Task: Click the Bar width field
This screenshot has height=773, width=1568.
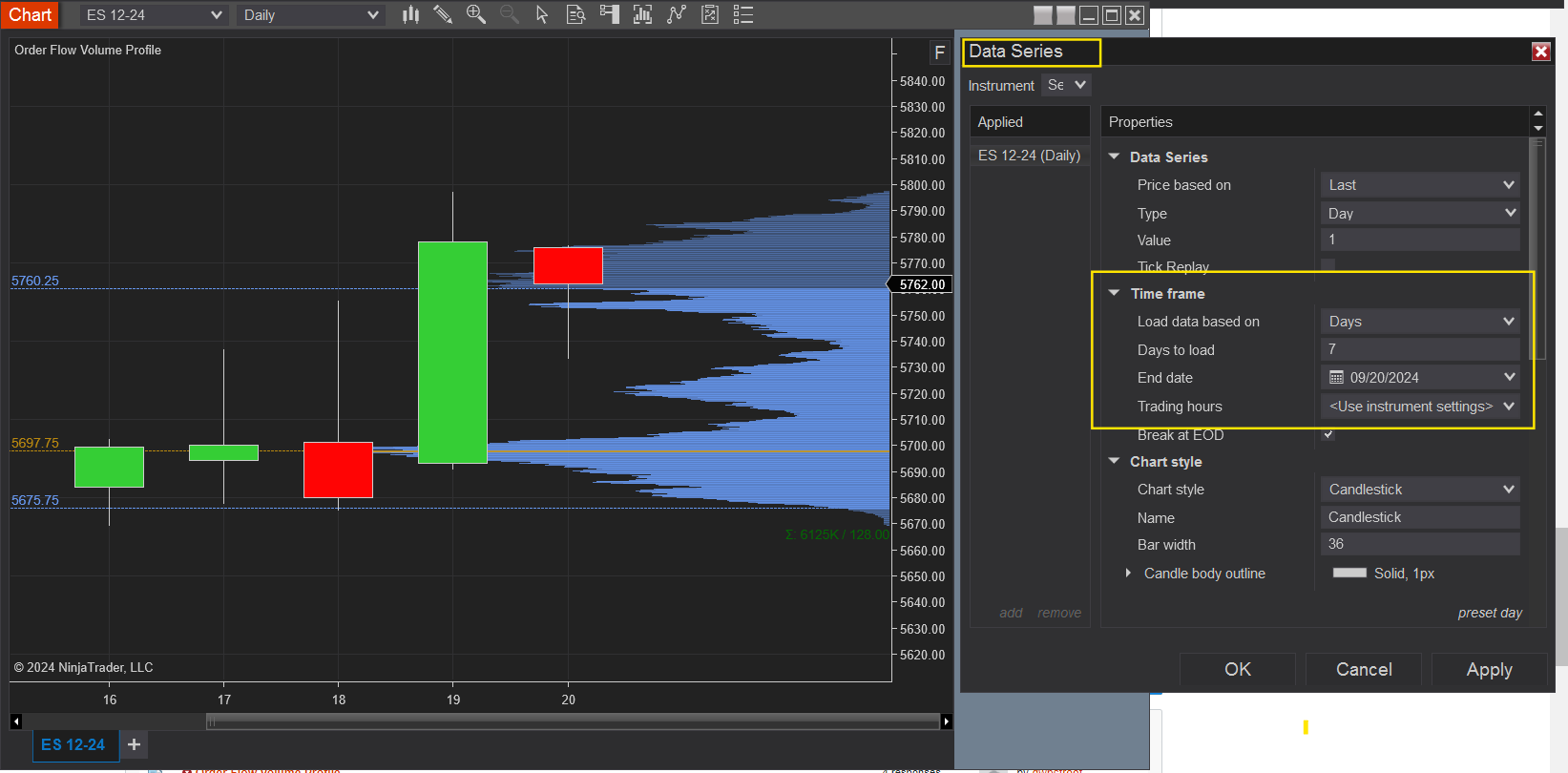Action: click(x=1420, y=544)
